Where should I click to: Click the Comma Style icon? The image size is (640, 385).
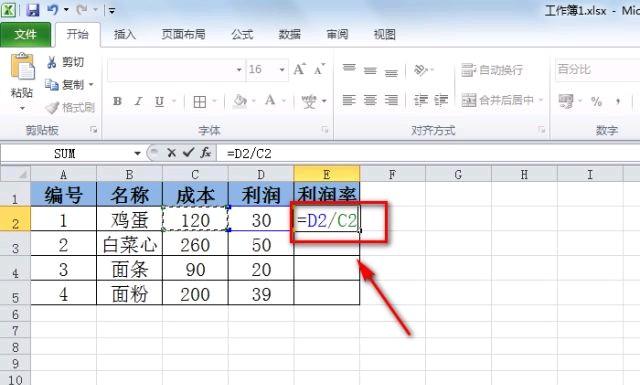pos(618,101)
